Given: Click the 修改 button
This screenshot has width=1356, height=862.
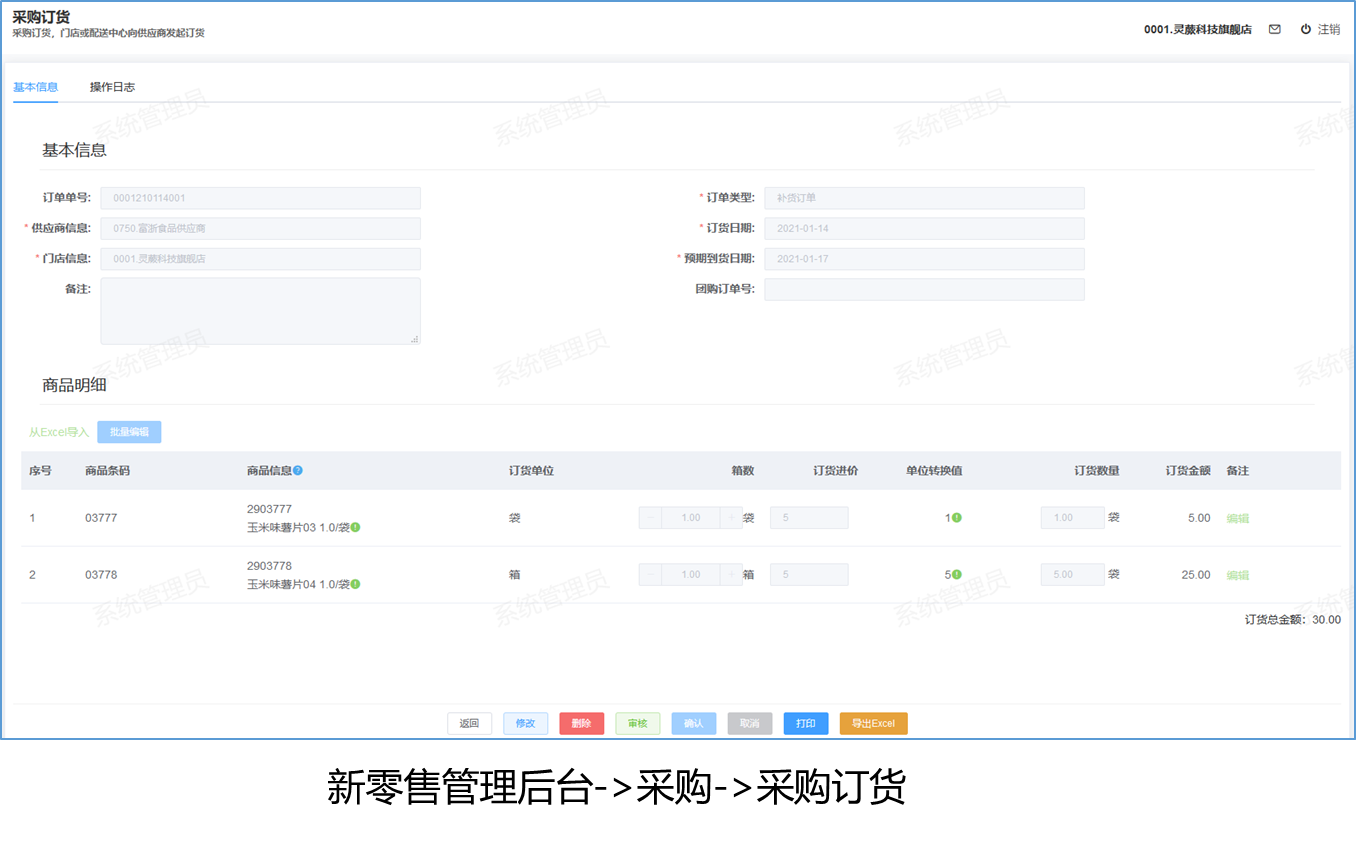Looking at the screenshot, I should tap(525, 724).
